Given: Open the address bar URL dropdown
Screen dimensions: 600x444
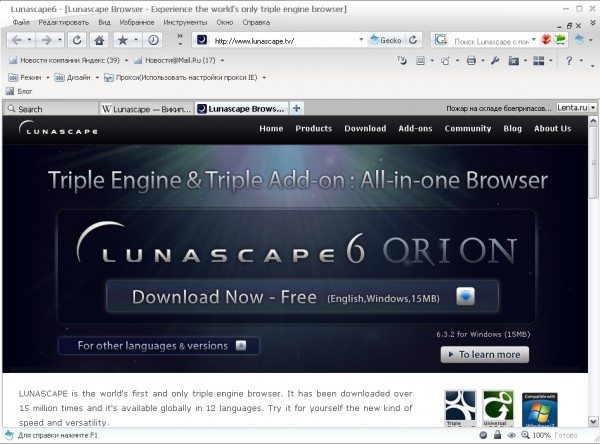Looking at the screenshot, I should pyautogui.click(x=361, y=40).
